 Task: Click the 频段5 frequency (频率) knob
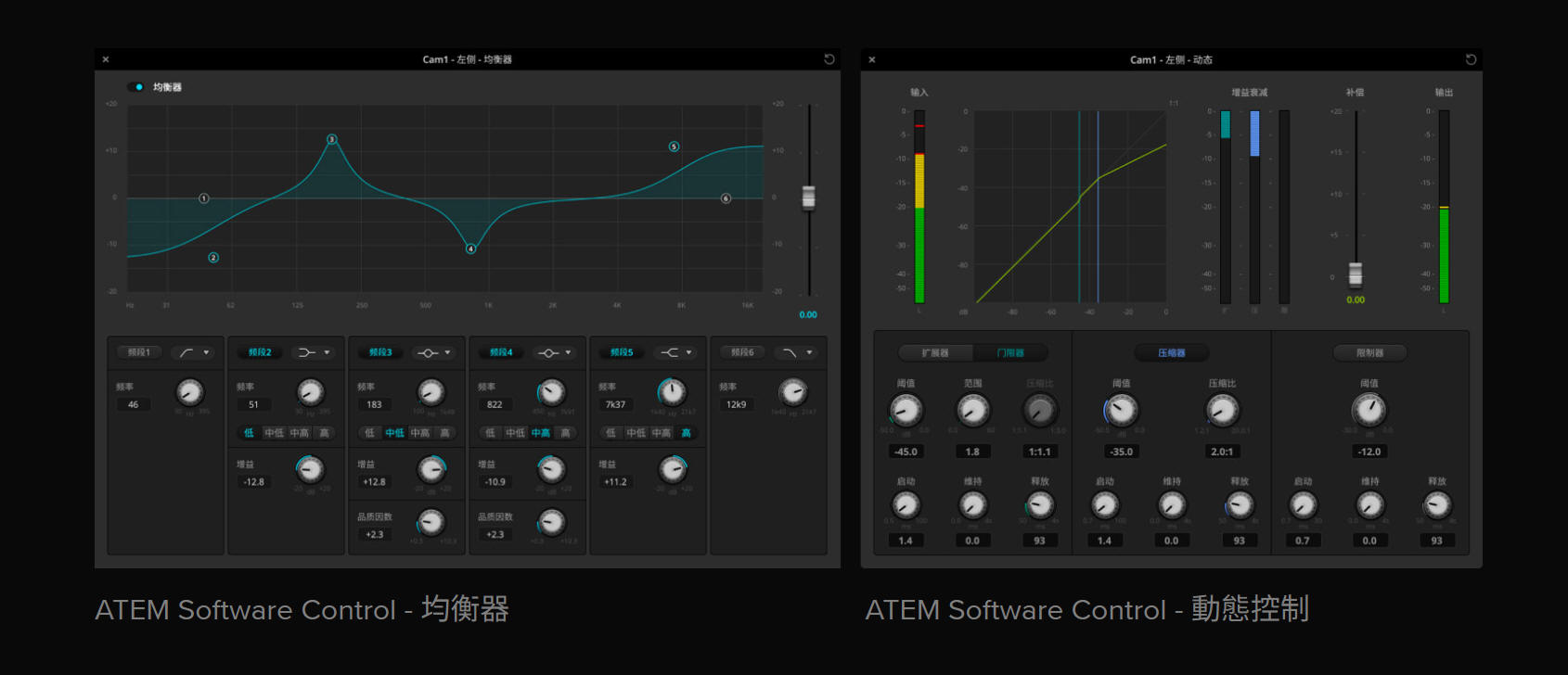(x=672, y=392)
